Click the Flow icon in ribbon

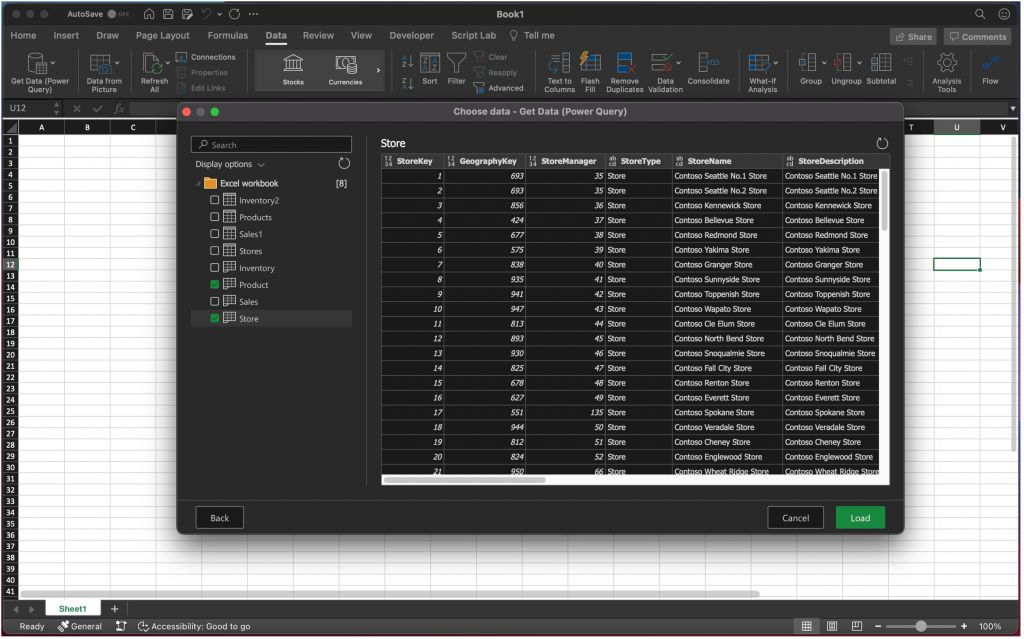(991, 63)
